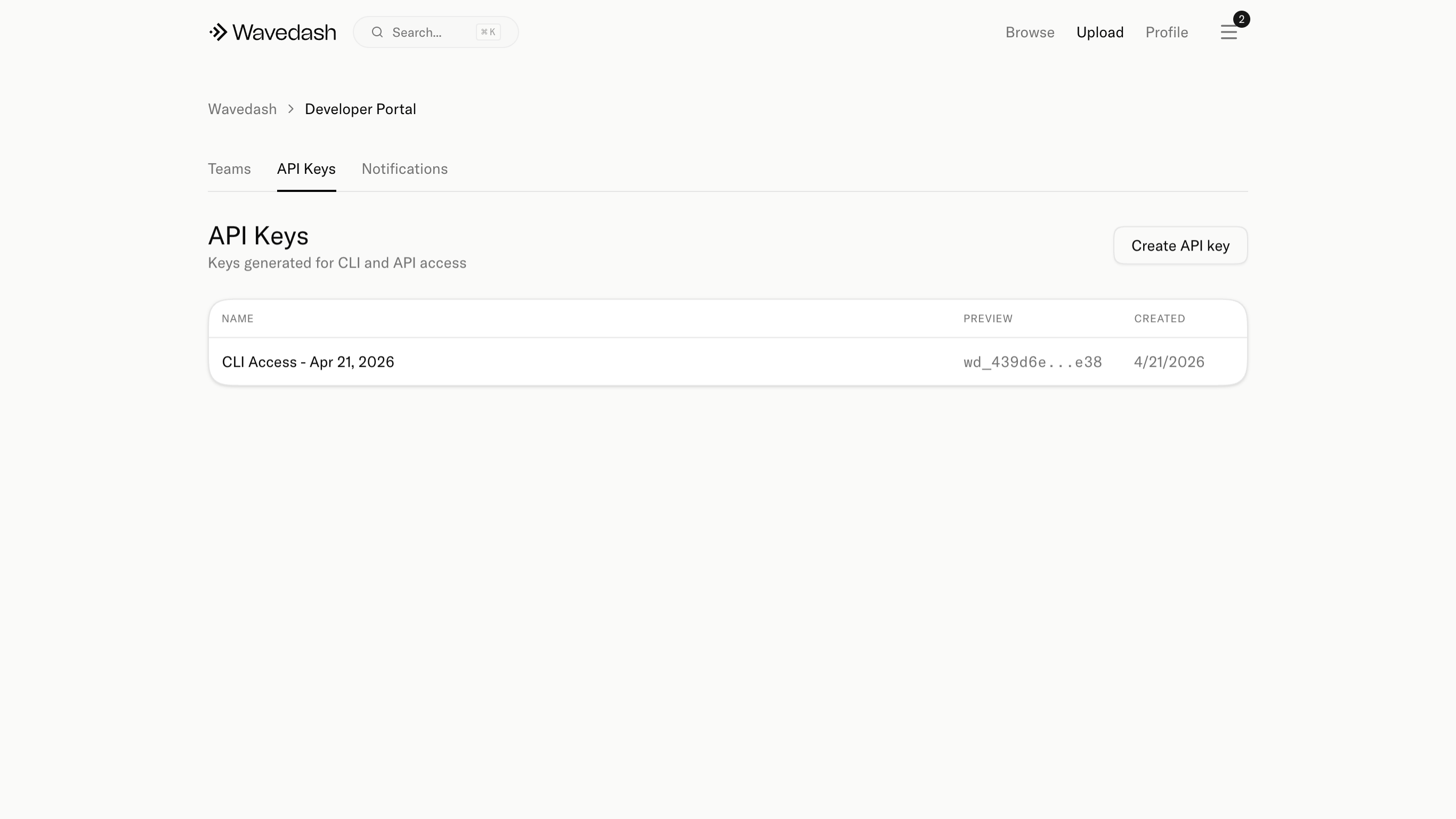The image size is (1456, 819).
Task: Click the Wavedash arrow logo icon
Action: click(x=218, y=32)
